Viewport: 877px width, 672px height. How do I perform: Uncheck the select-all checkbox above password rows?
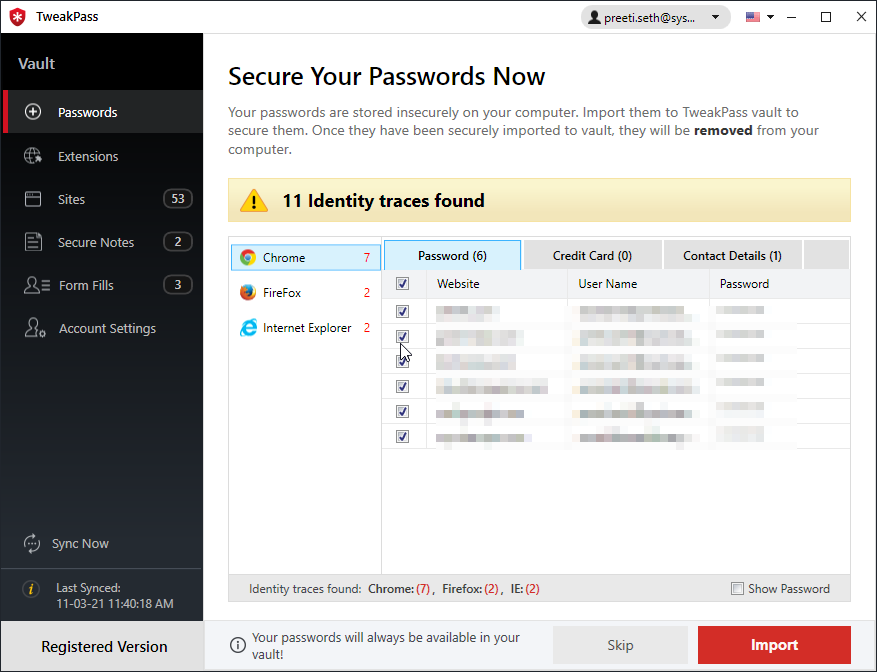pyautogui.click(x=402, y=283)
